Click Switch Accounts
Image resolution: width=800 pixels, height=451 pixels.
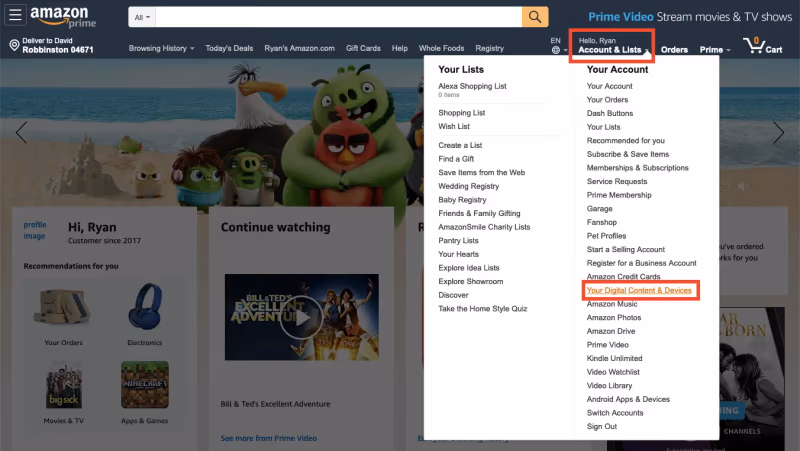(x=615, y=413)
